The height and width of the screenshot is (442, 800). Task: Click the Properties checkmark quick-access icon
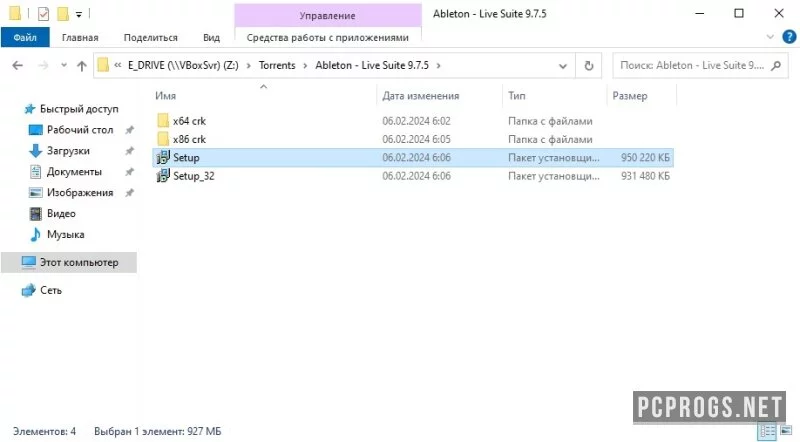(x=43, y=14)
